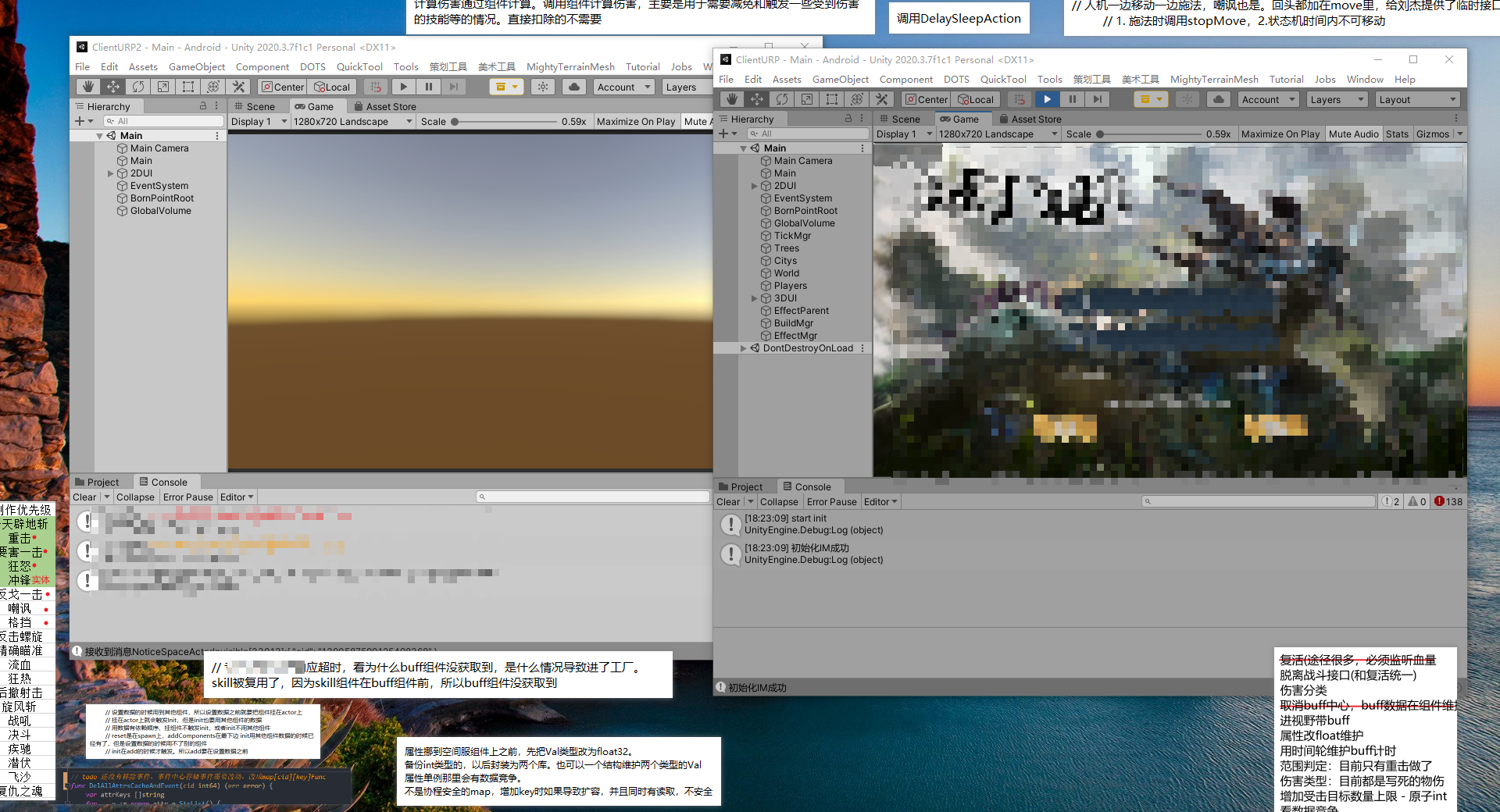Switch to Asset Store tab in ClientURP window
Screen dimensions: 1500x812
1030,119
